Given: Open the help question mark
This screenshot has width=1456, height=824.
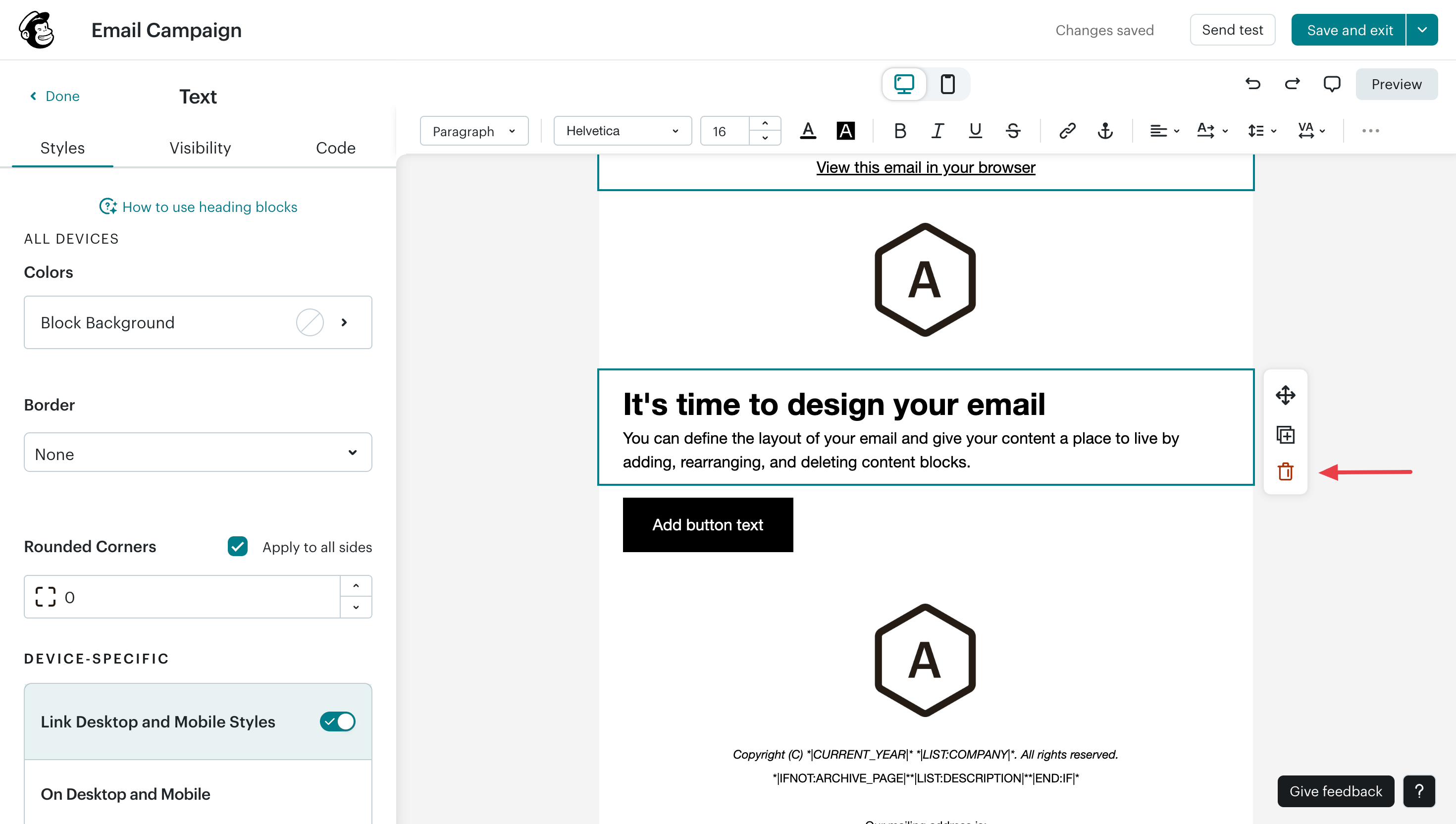Looking at the screenshot, I should tap(1419, 791).
